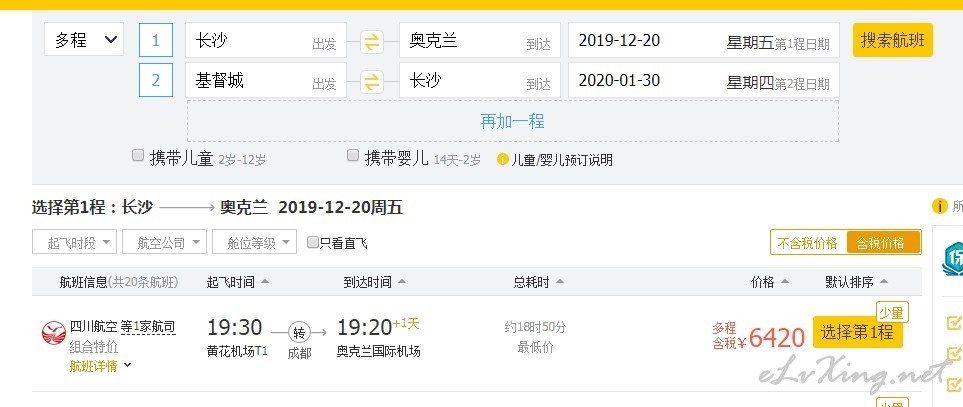Image resolution: width=963 pixels, height=407 pixels.
Task: Click 再加一程 add trip link
Action: pos(512,121)
